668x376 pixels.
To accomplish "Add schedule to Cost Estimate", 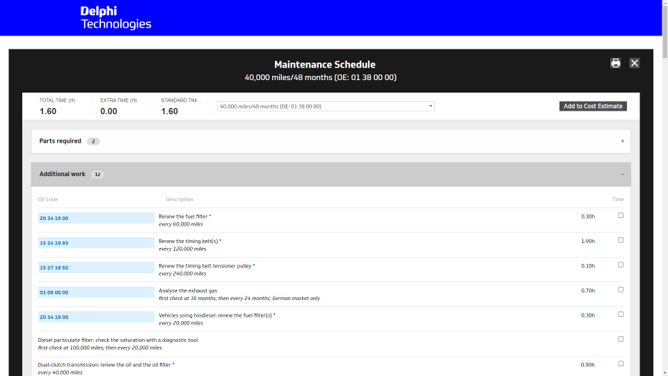I will (x=593, y=106).
